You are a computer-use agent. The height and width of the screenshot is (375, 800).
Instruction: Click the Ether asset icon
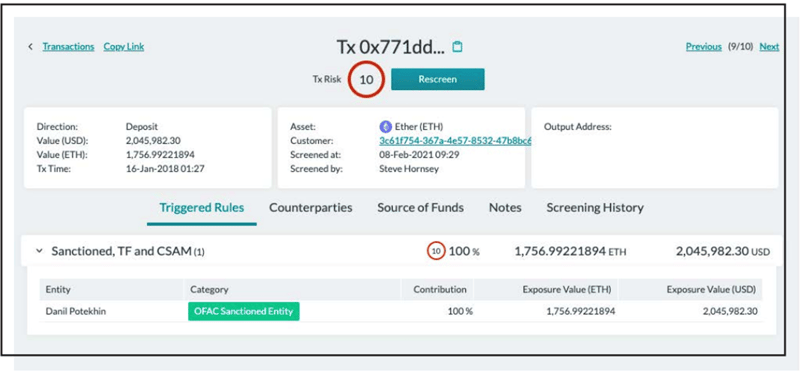pos(385,127)
